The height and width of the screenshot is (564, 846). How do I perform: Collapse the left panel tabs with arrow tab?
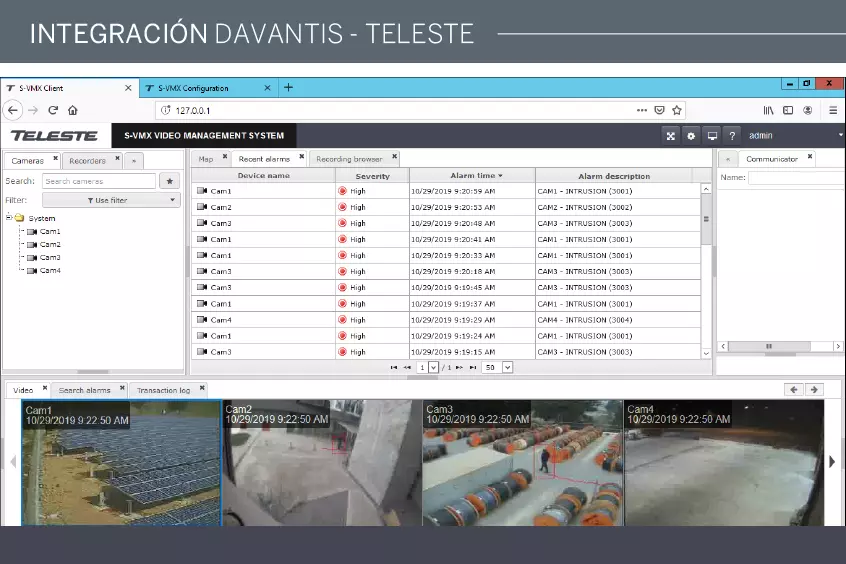pos(134,161)
